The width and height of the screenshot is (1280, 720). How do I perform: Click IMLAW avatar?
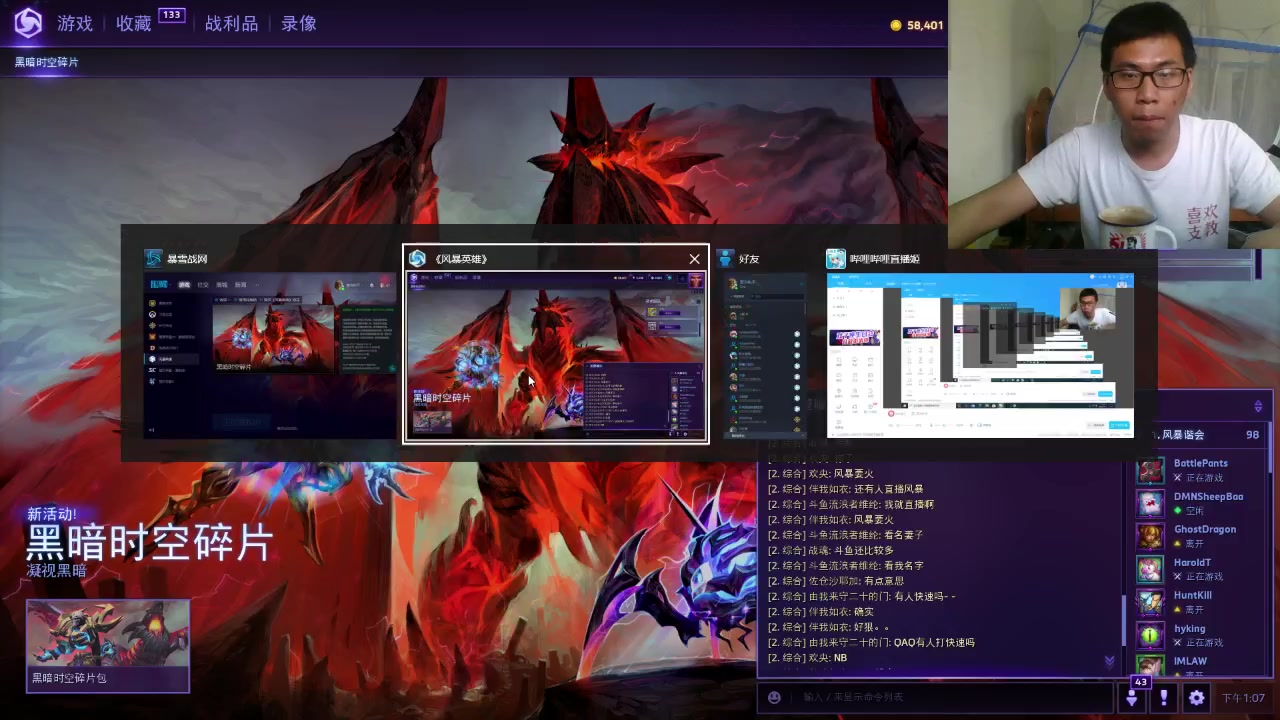[x=1151, y=666]
